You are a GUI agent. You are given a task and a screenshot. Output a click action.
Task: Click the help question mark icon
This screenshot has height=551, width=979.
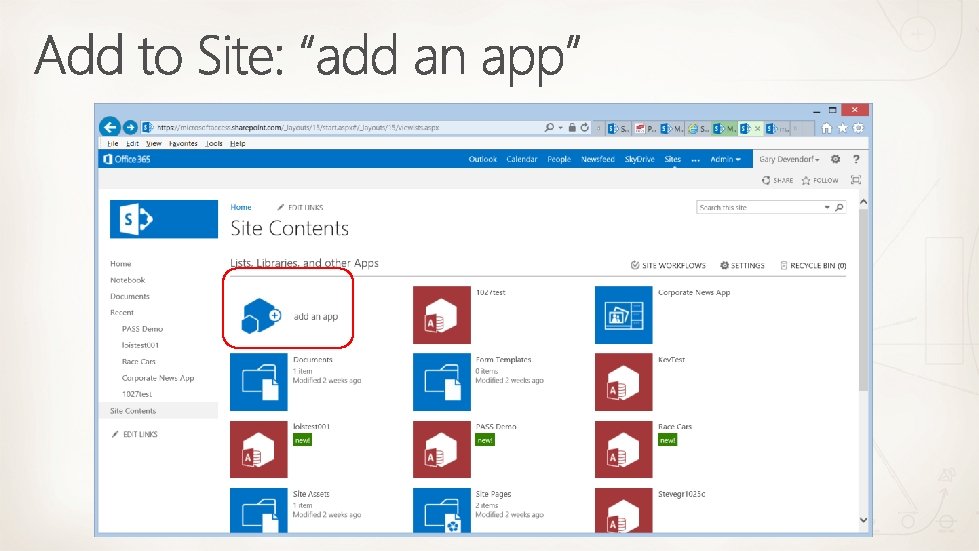(856, 159)
